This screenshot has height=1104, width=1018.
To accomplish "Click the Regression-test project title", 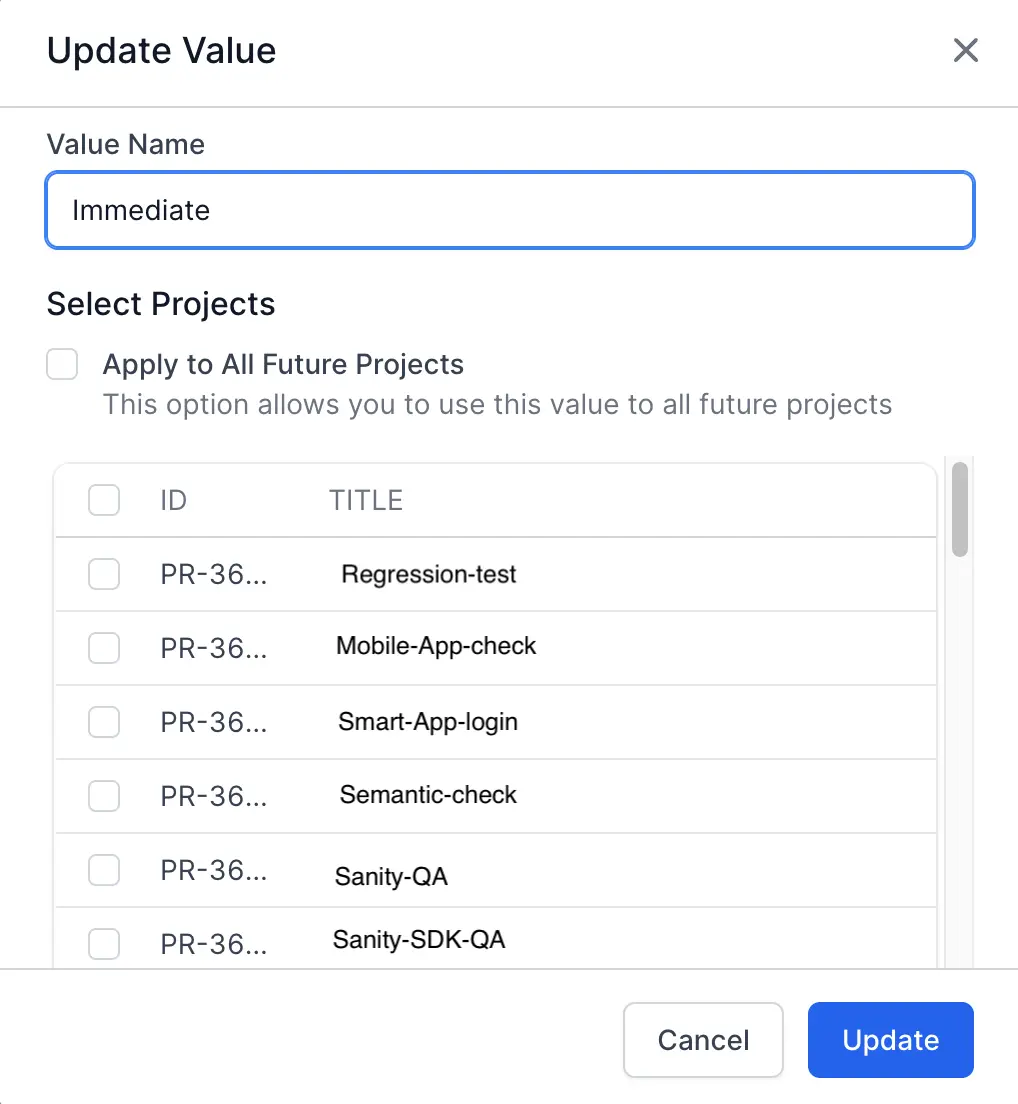I will (x=429, y=575).
